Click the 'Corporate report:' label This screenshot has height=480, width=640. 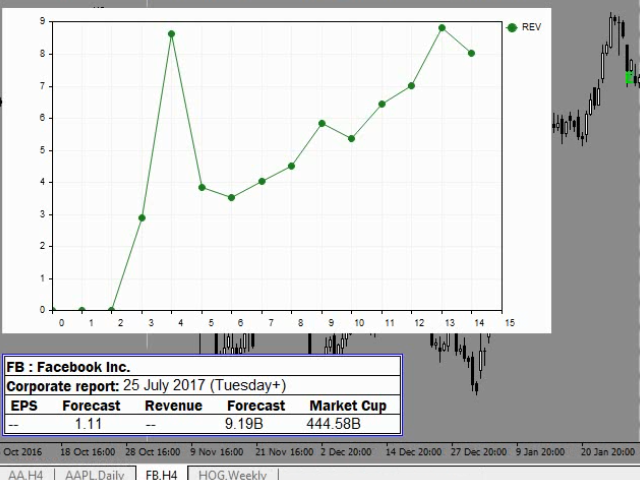(x=63, y=386)
